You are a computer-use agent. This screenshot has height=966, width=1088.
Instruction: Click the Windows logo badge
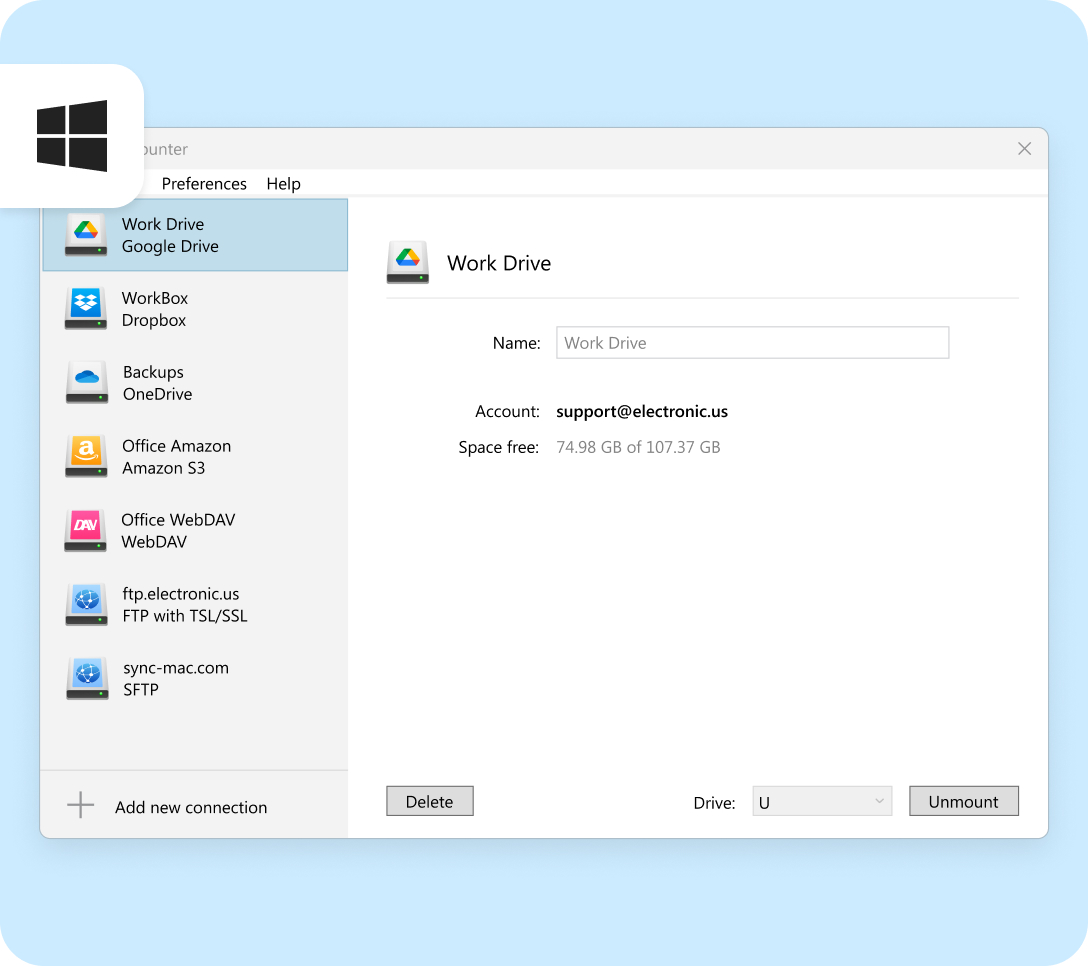click(72, 136)
